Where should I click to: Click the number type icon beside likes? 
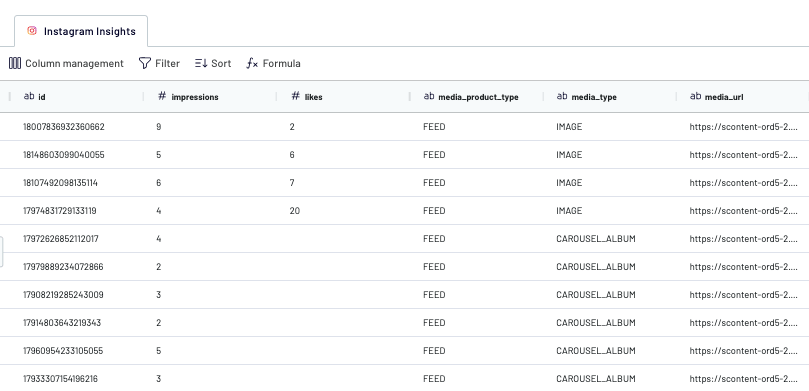[296, 96]
